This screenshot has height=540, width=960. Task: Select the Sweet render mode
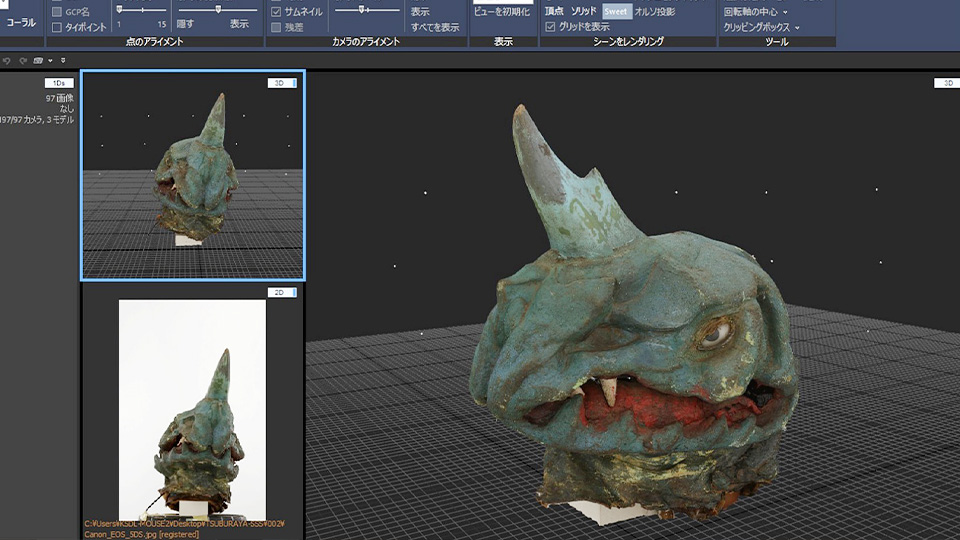pos(616,12)
